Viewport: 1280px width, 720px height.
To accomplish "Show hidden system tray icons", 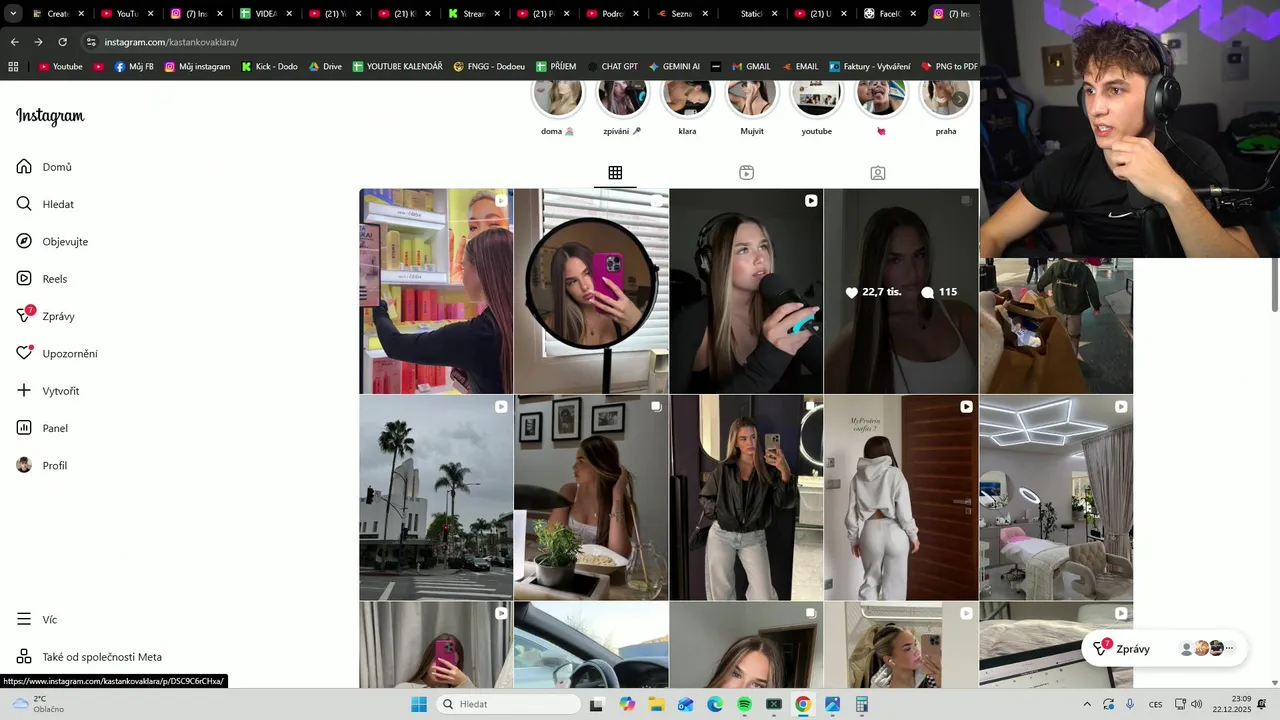I will (1087, 704).
